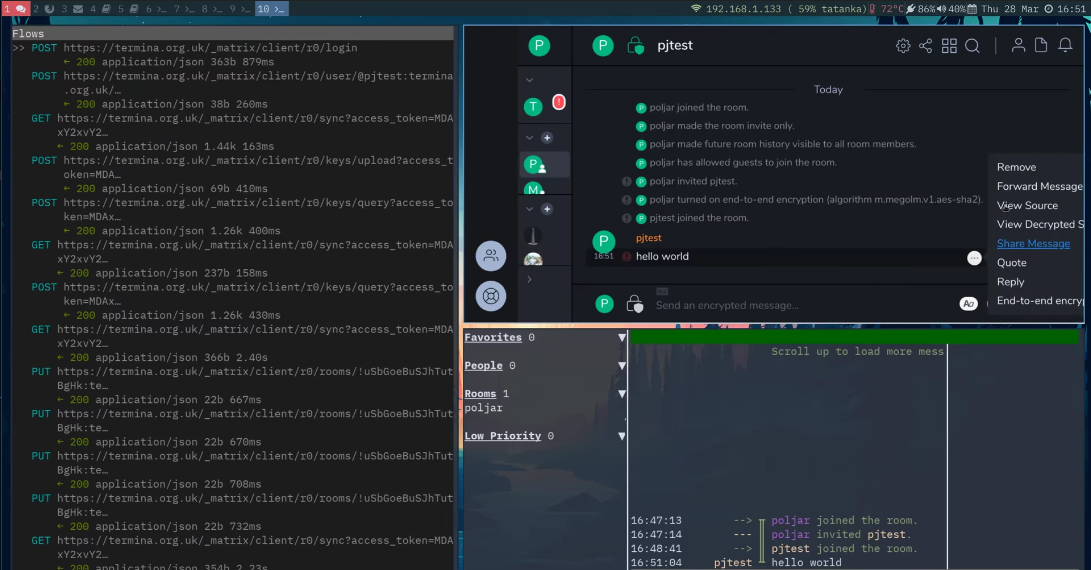Click Remove in the message menu

(x=1016, y=168)
